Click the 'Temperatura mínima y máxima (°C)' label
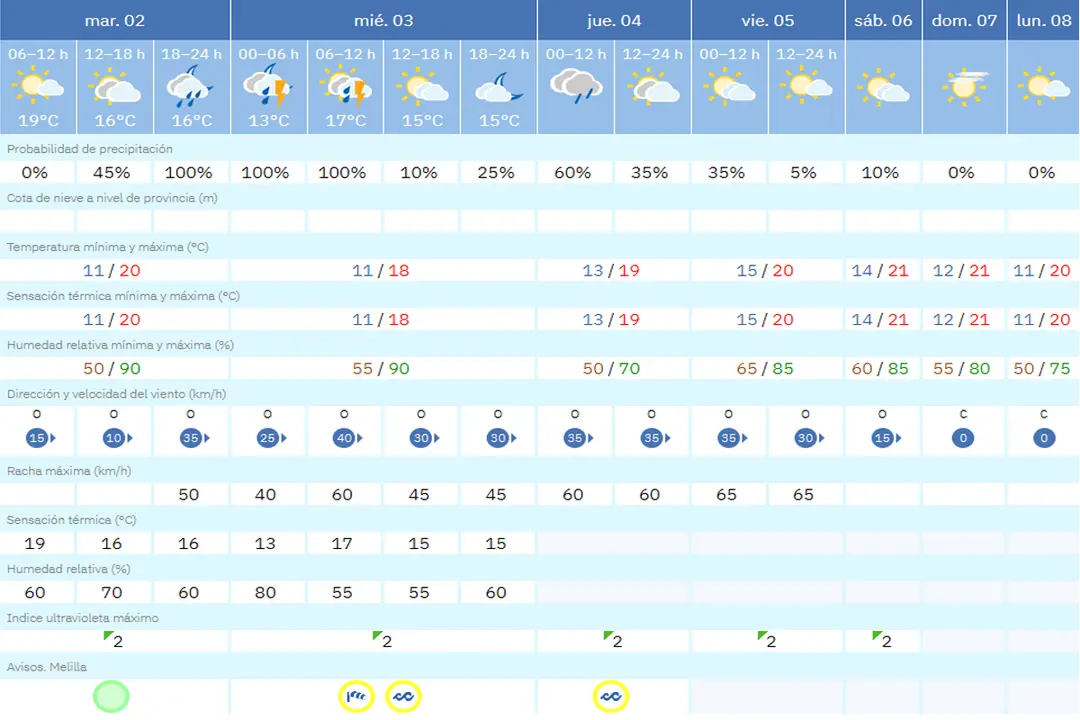 pyautogui.click(x=107, y=247)
